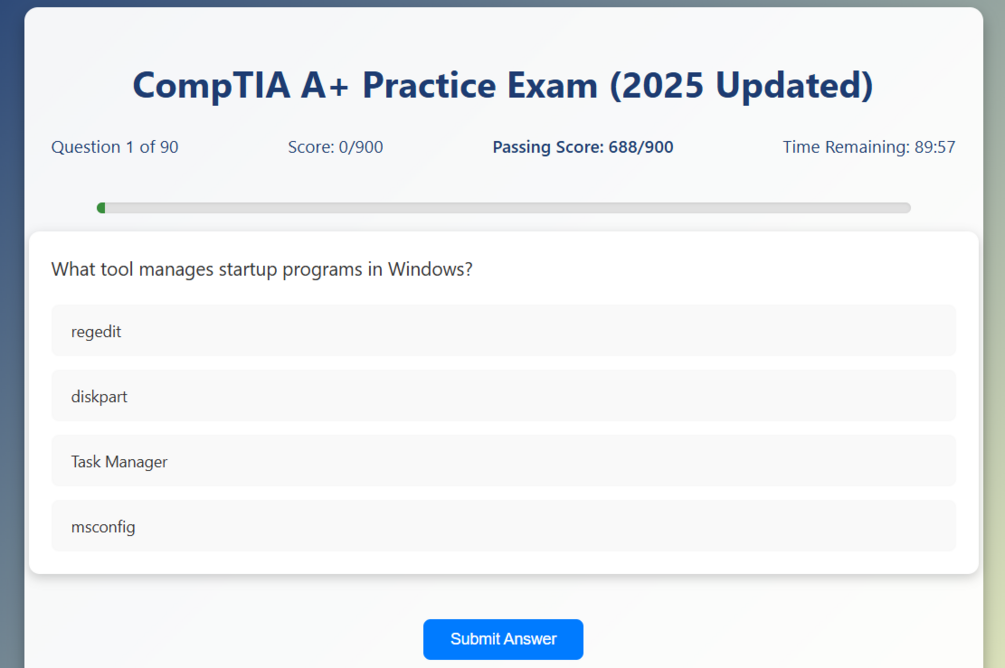Click the "Task Manager" label text
This screenshot has width=1005, height=668.
(x=119, y=462)
